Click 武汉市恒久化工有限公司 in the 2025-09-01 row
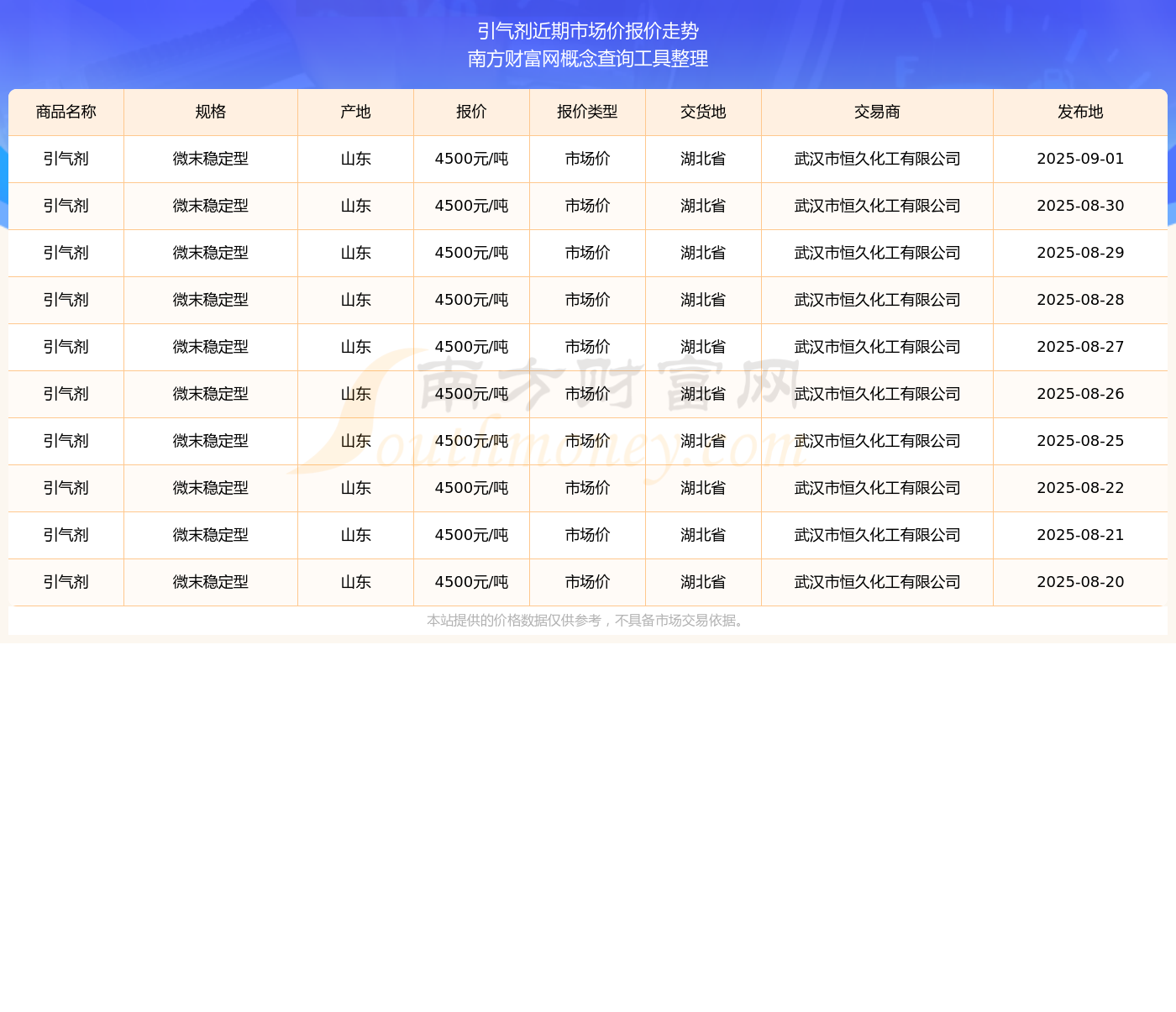This screenshot has height=1012, width=1176. coord(878,159)
